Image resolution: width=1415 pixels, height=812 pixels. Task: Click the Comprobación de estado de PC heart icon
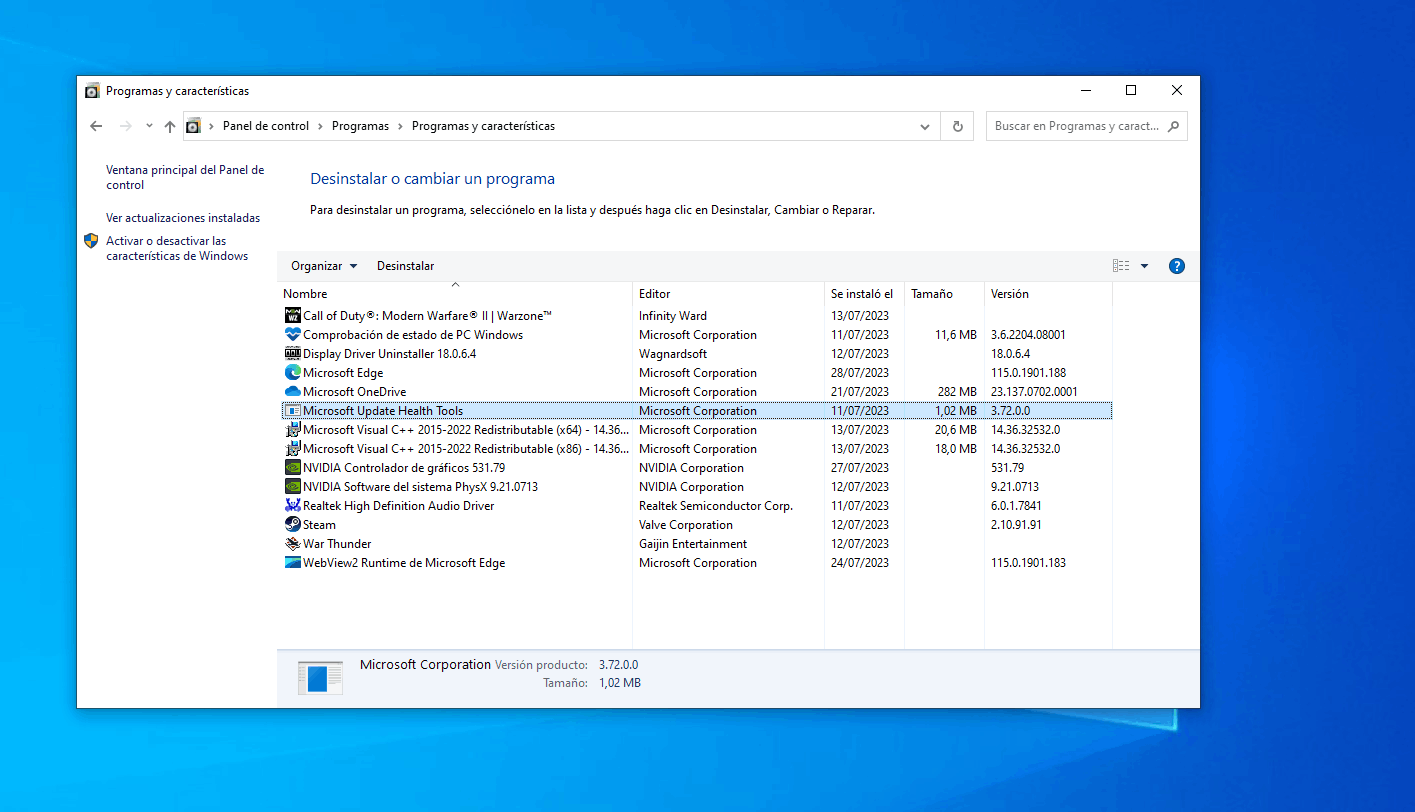tap(293, 335)
